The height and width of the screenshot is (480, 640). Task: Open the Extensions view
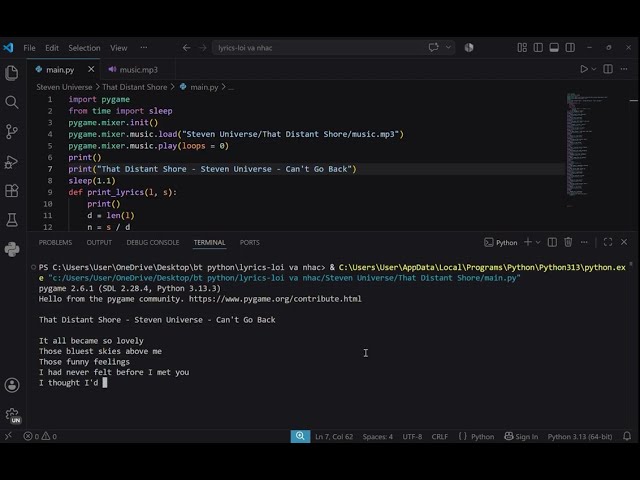[x=12, y=191]
